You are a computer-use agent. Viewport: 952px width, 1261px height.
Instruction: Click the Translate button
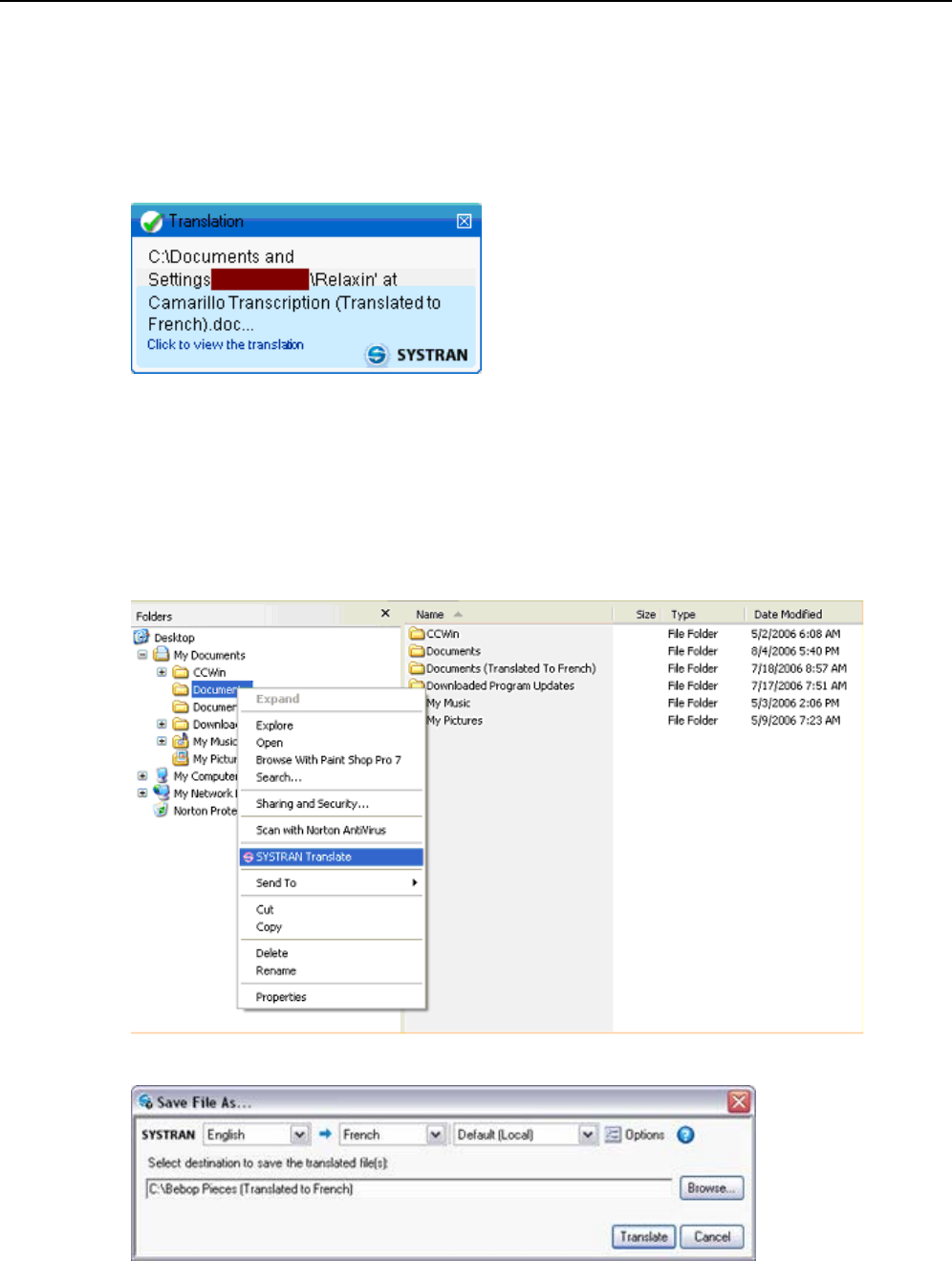tap(644, 1236)
